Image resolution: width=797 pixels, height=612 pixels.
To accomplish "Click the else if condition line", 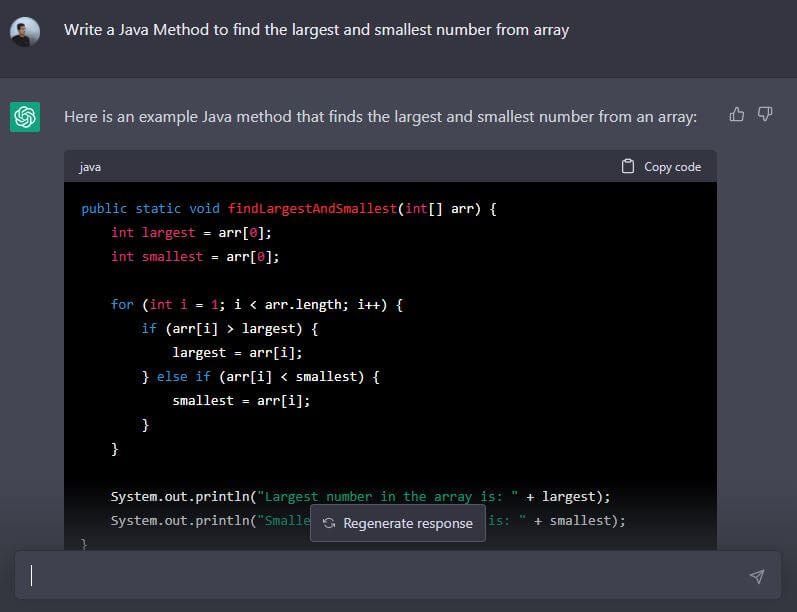I will pyautogui.click(x=260, y=376).
